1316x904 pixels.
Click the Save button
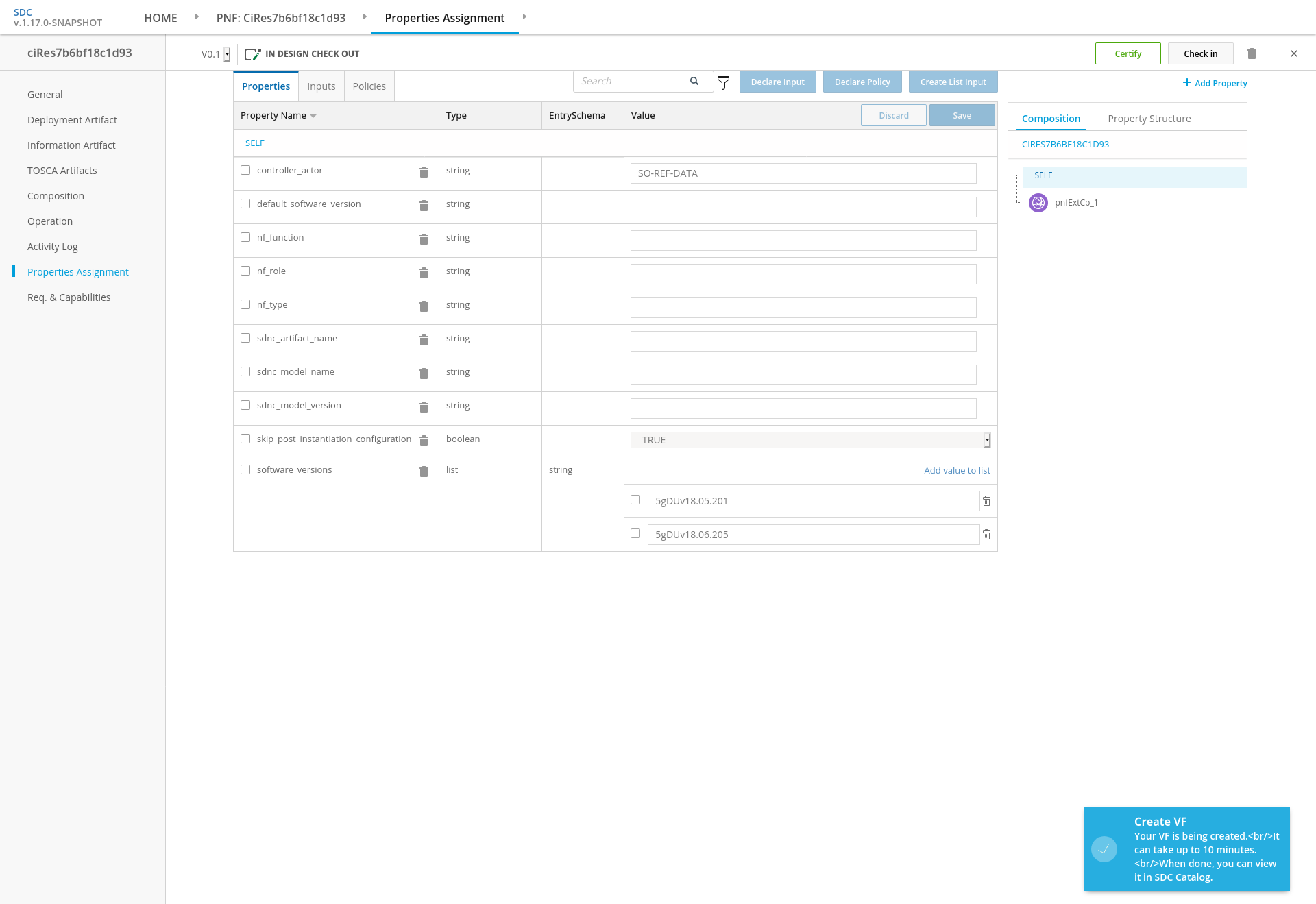click(x=962, y=115)
